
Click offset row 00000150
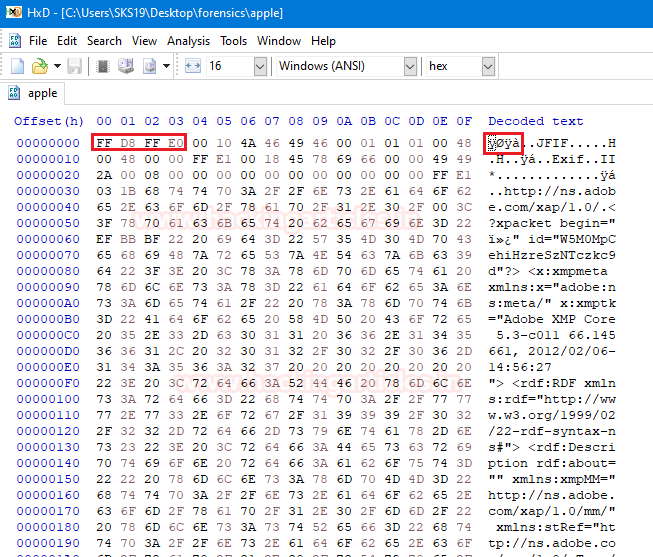[x=48, y=479]
